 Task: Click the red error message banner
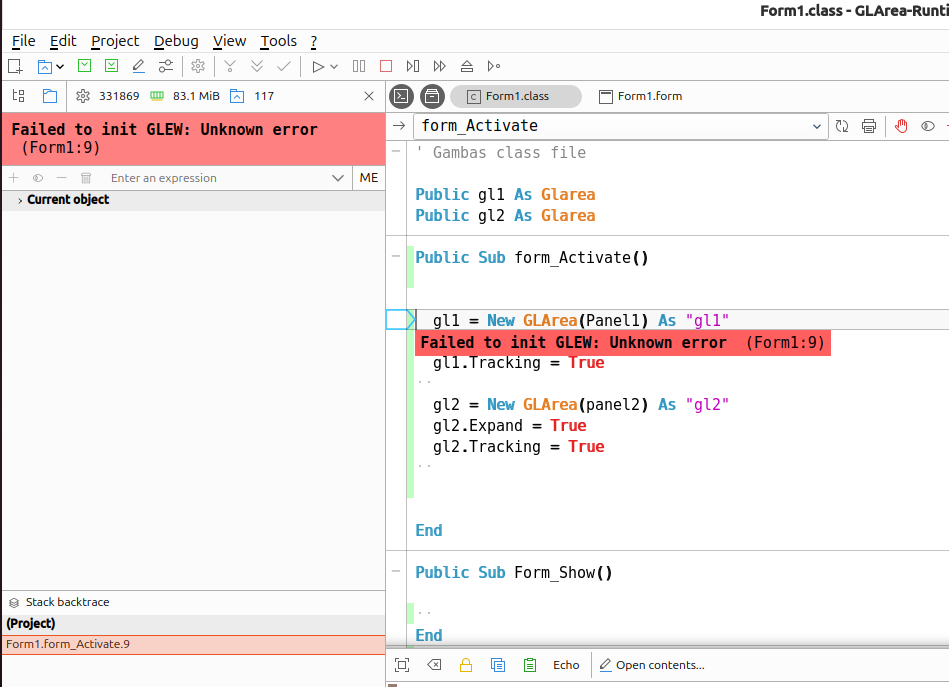click(x=194, y=139)
